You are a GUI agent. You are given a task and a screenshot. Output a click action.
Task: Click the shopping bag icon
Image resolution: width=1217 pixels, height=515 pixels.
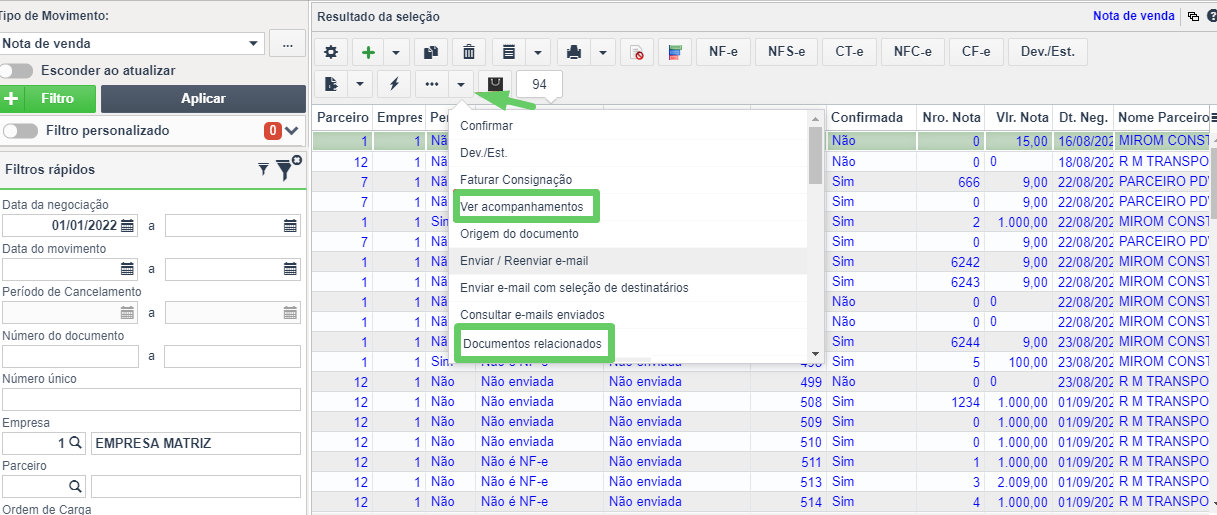tap(494, 84)
